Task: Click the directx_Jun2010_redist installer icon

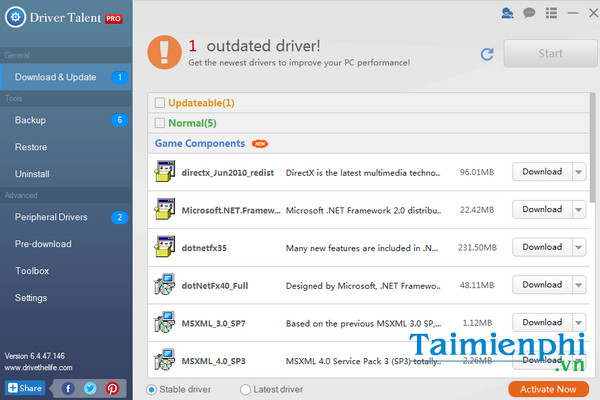Action: pos(165,171)
